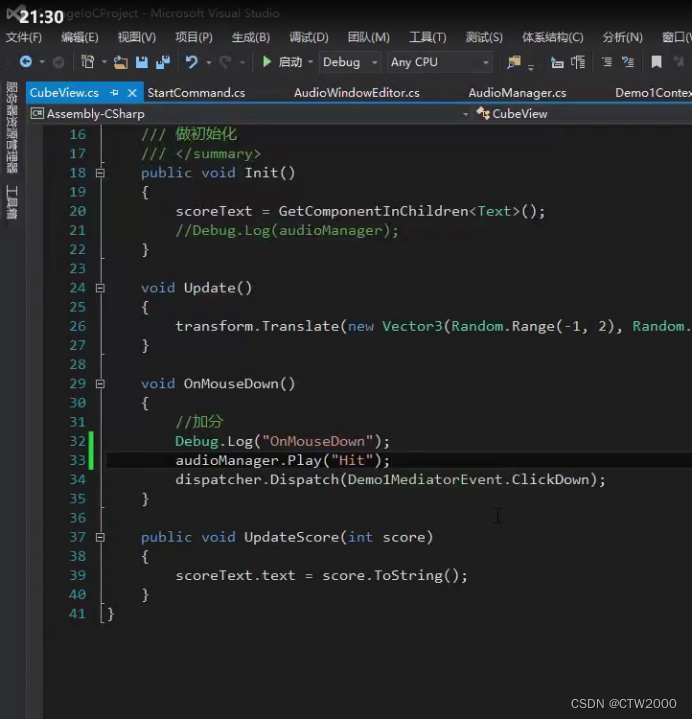Viewport: 693px width, 719px height.
Task: Open the 工具(T) menu
Action: (x=427, y=37)
